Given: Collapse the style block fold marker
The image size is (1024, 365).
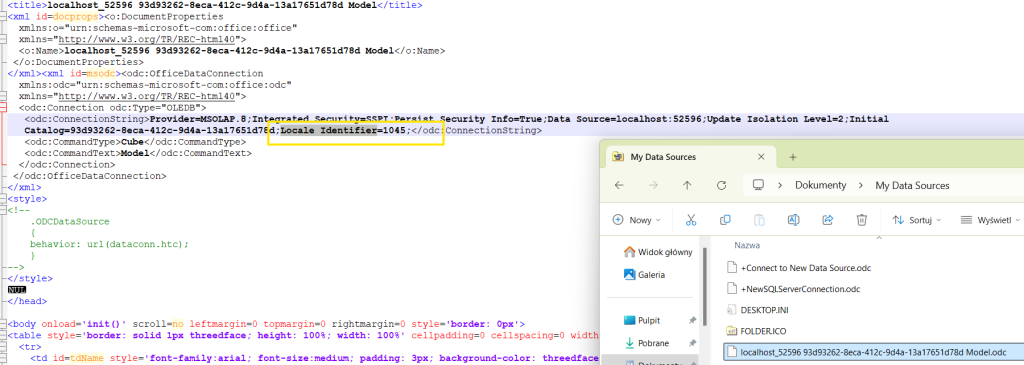Looking at the screenshot, I should coord(4,198).
